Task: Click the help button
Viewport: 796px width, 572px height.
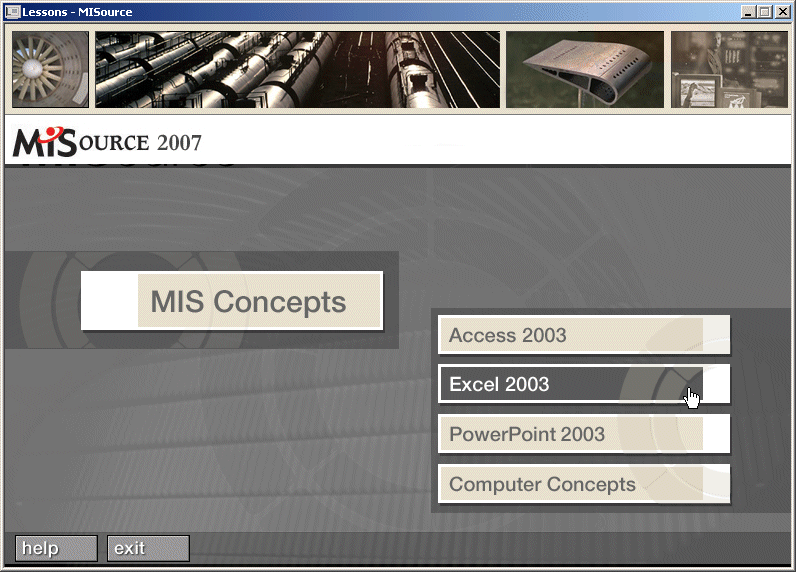Action: tap(56, 548)
